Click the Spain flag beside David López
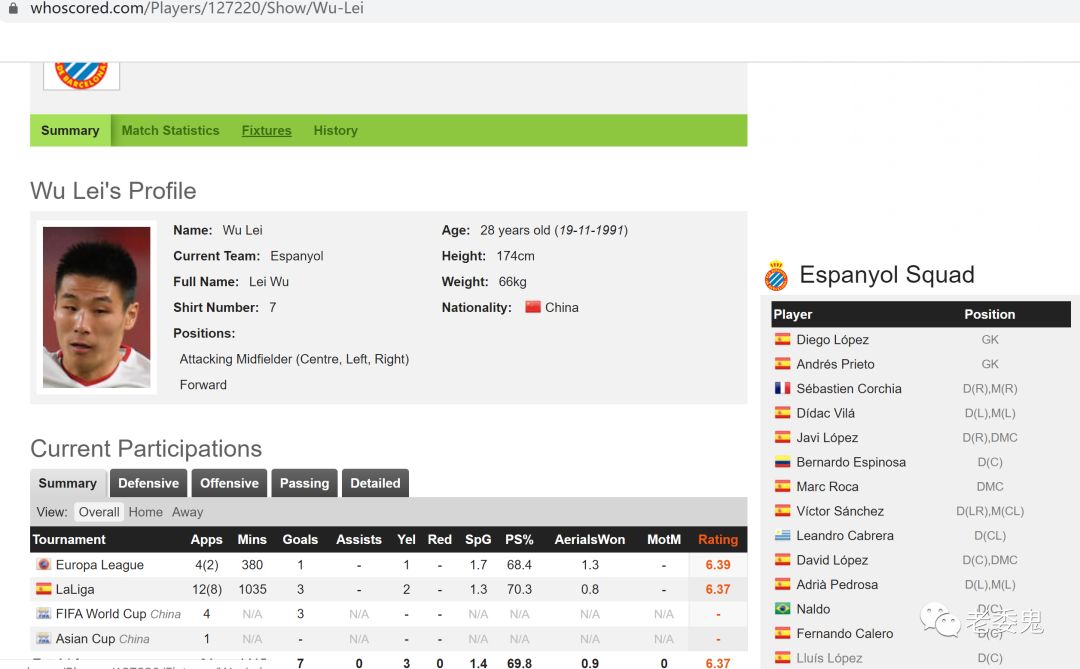 coord(782,559)
